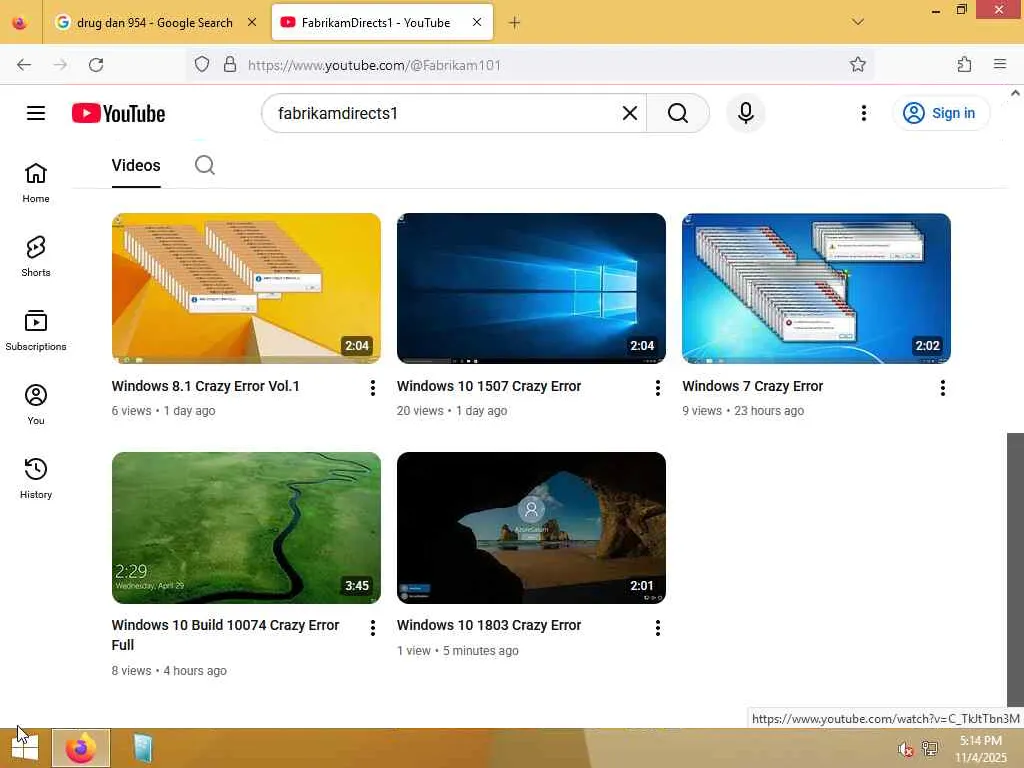Open History in the sidebar
Viewport: 1024px width, 768px height.
36,478
